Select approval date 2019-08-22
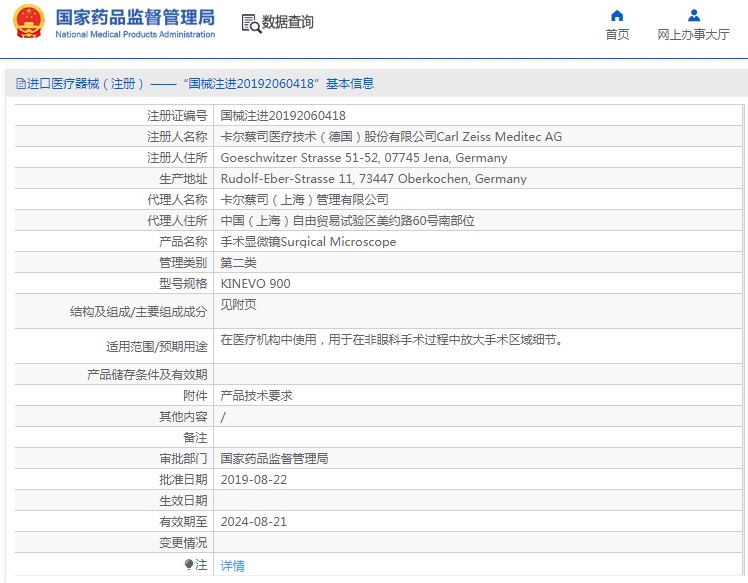 (254, 479)
